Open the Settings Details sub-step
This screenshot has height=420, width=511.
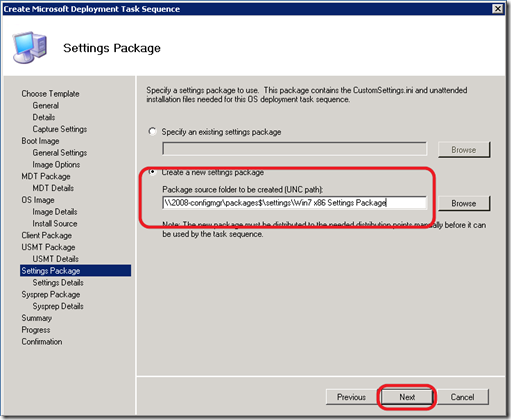pos(58,283)
